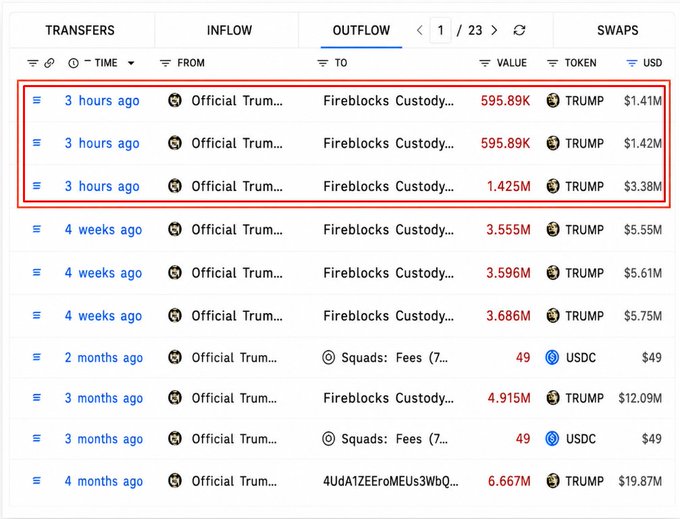
Task: Open the leftmost filter icon in header
Action: point(33,63)
